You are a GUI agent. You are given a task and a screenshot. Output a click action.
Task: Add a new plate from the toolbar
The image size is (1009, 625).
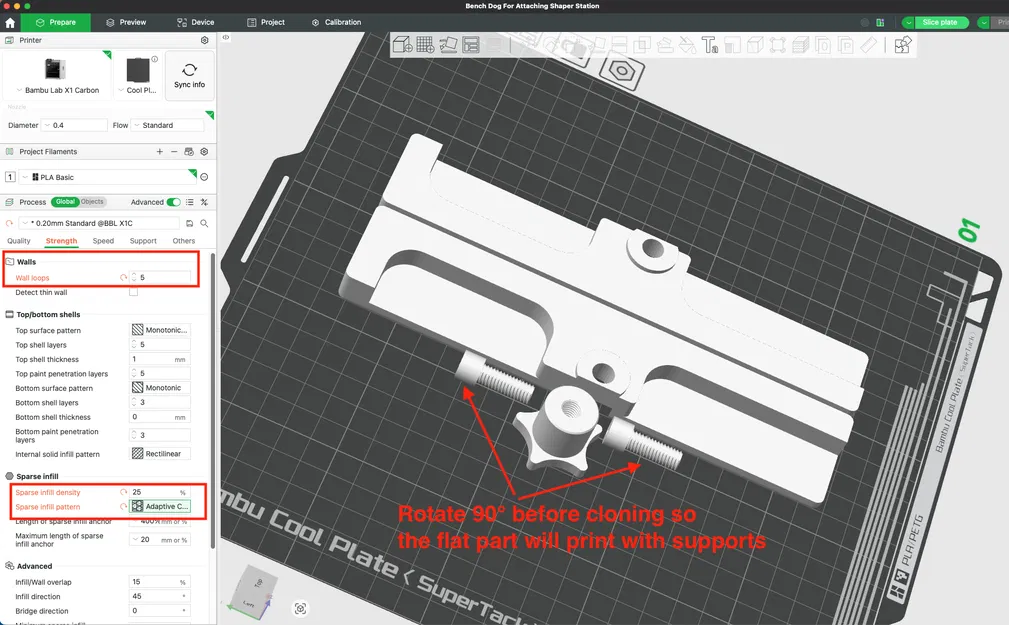425,44
